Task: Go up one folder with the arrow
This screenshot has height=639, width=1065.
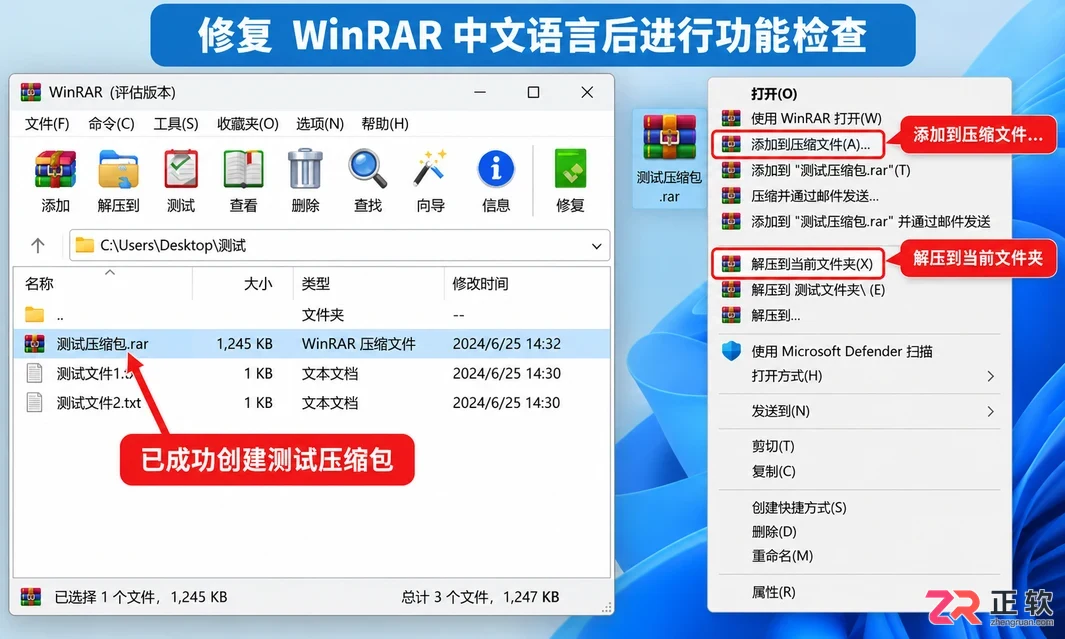Action: click(x=38, y=246)
